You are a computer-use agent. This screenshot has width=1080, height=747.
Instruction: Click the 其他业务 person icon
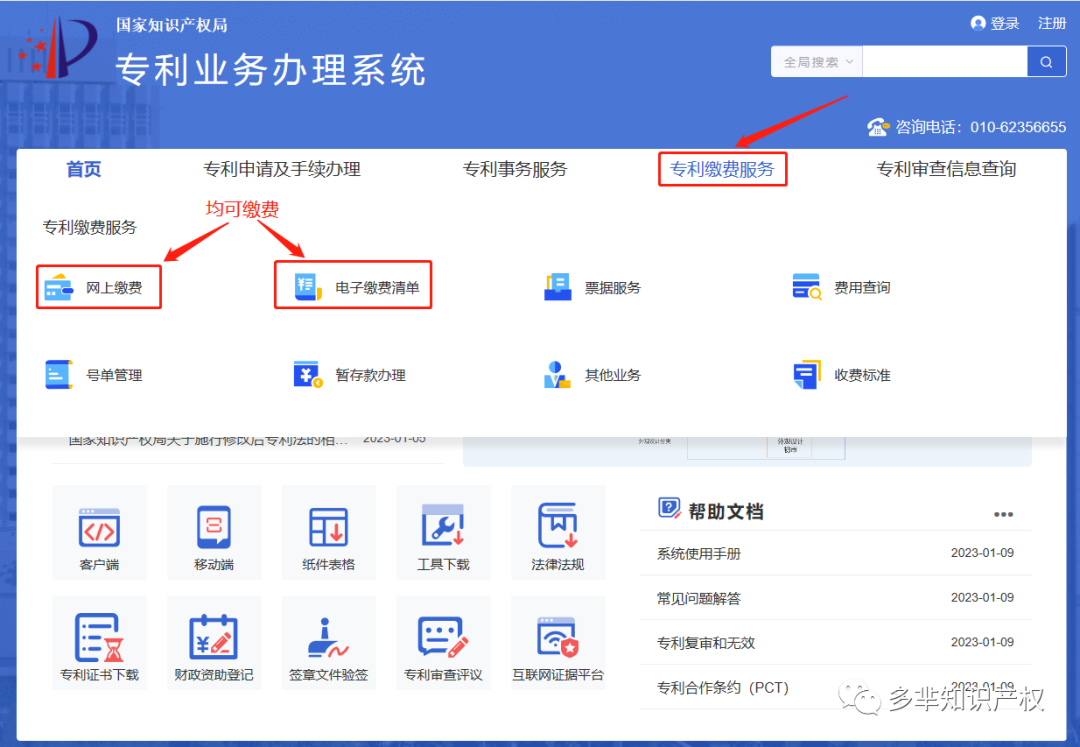click(x=557, y=375)
